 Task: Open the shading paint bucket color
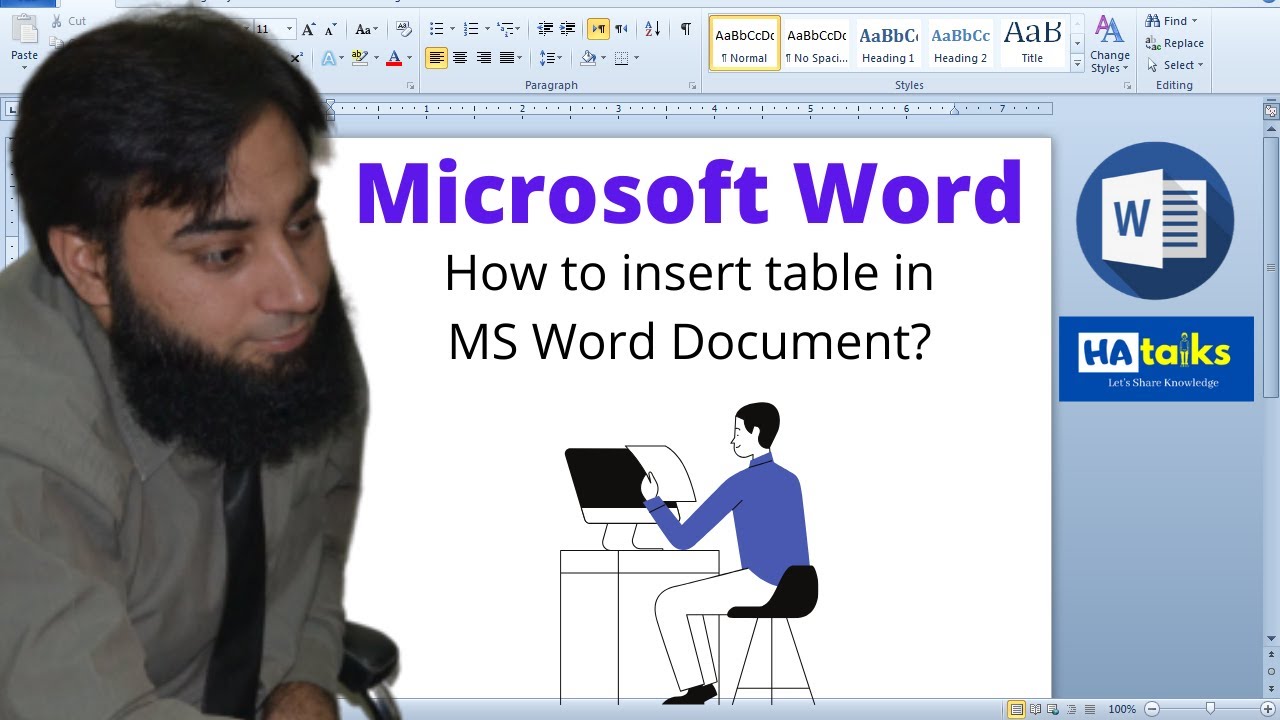[587, 58]
